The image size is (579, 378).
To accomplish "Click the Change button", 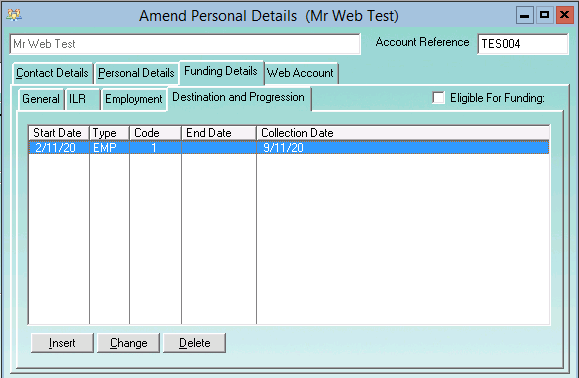I will (129, 343).
